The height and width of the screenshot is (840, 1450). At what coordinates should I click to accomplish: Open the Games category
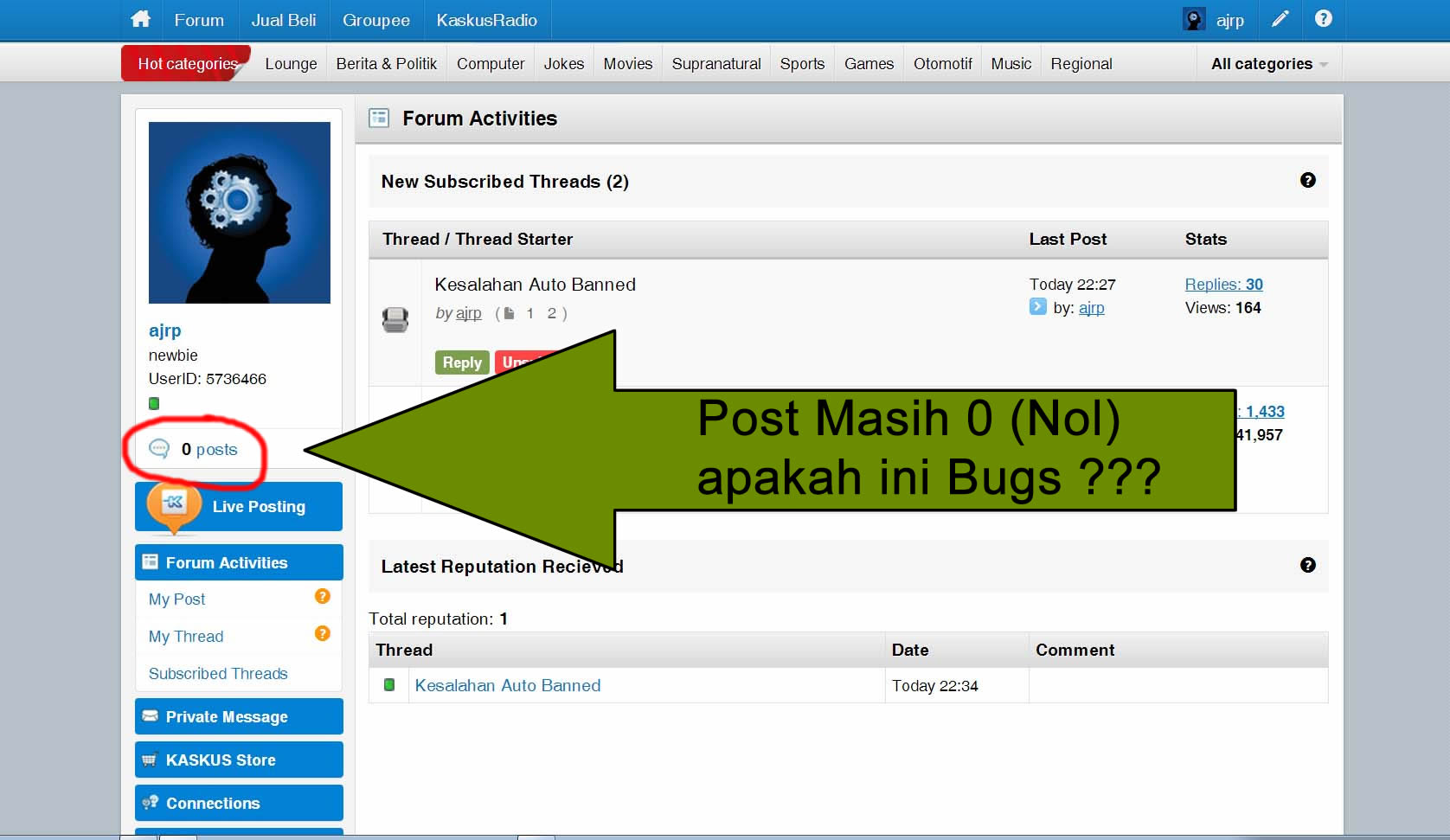point(869,64)
